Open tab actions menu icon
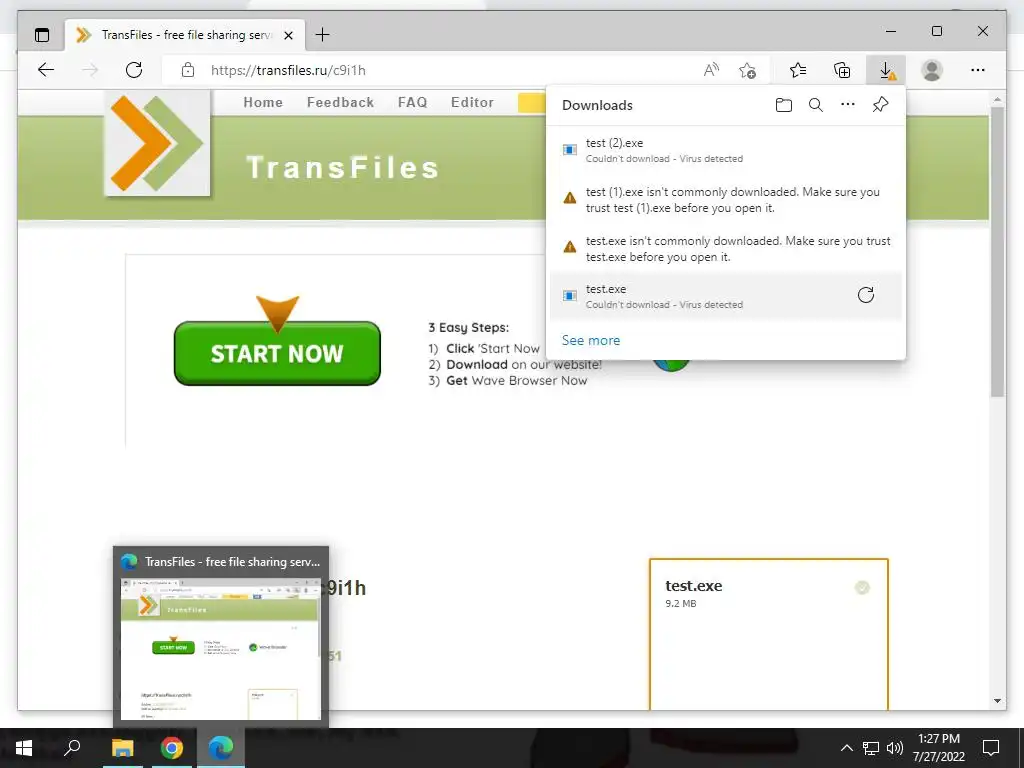1024x768 pixels. point(42,35)
